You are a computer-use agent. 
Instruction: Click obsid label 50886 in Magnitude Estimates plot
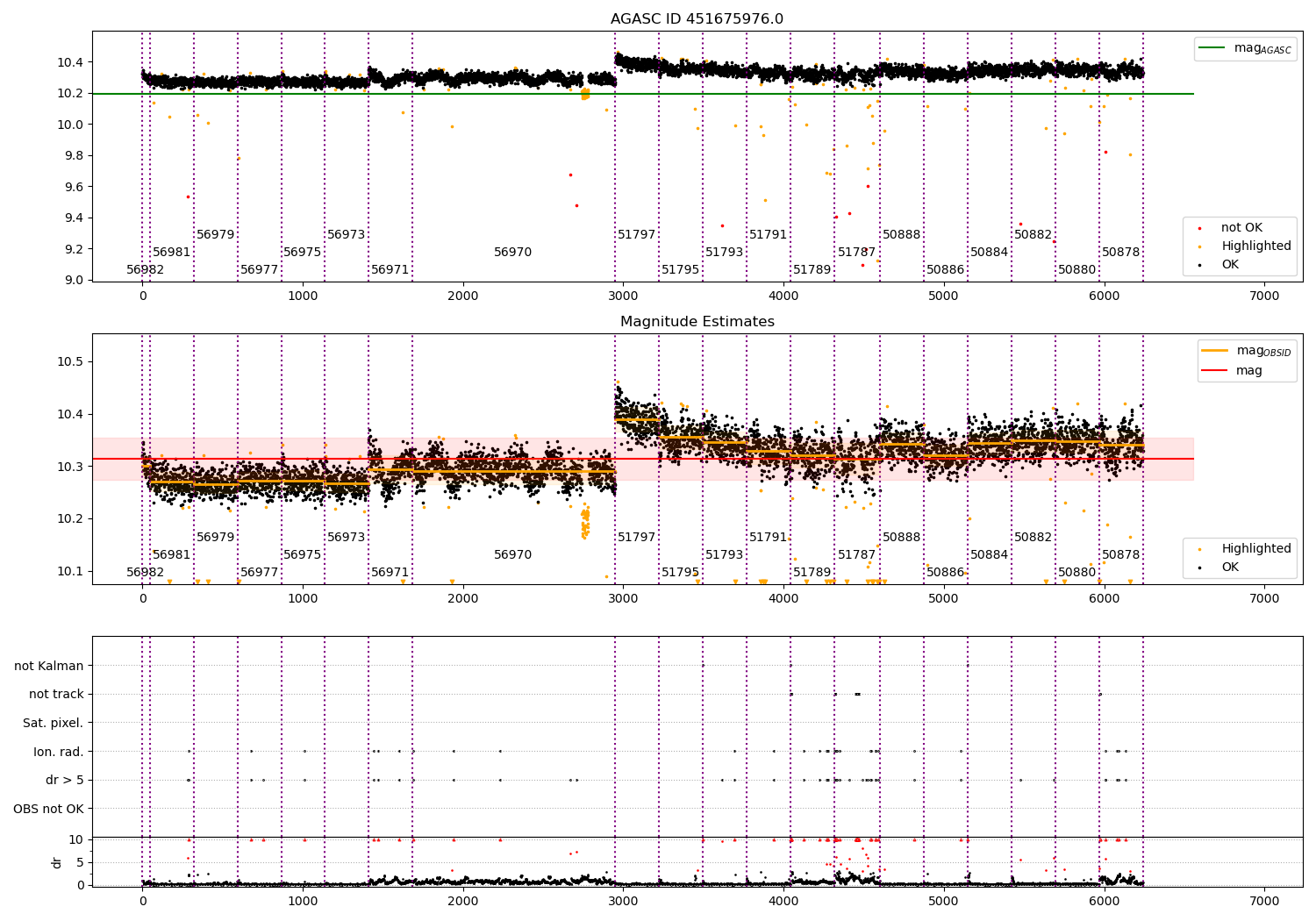946,573
